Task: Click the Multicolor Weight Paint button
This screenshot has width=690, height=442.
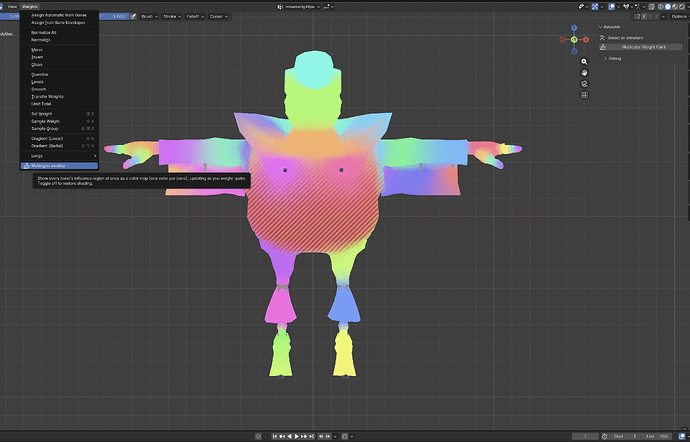Action: (641, 47)
